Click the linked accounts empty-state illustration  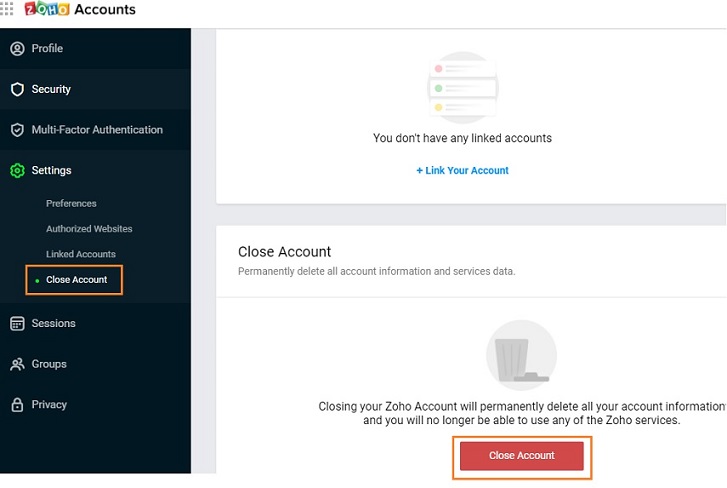point(462,87)
